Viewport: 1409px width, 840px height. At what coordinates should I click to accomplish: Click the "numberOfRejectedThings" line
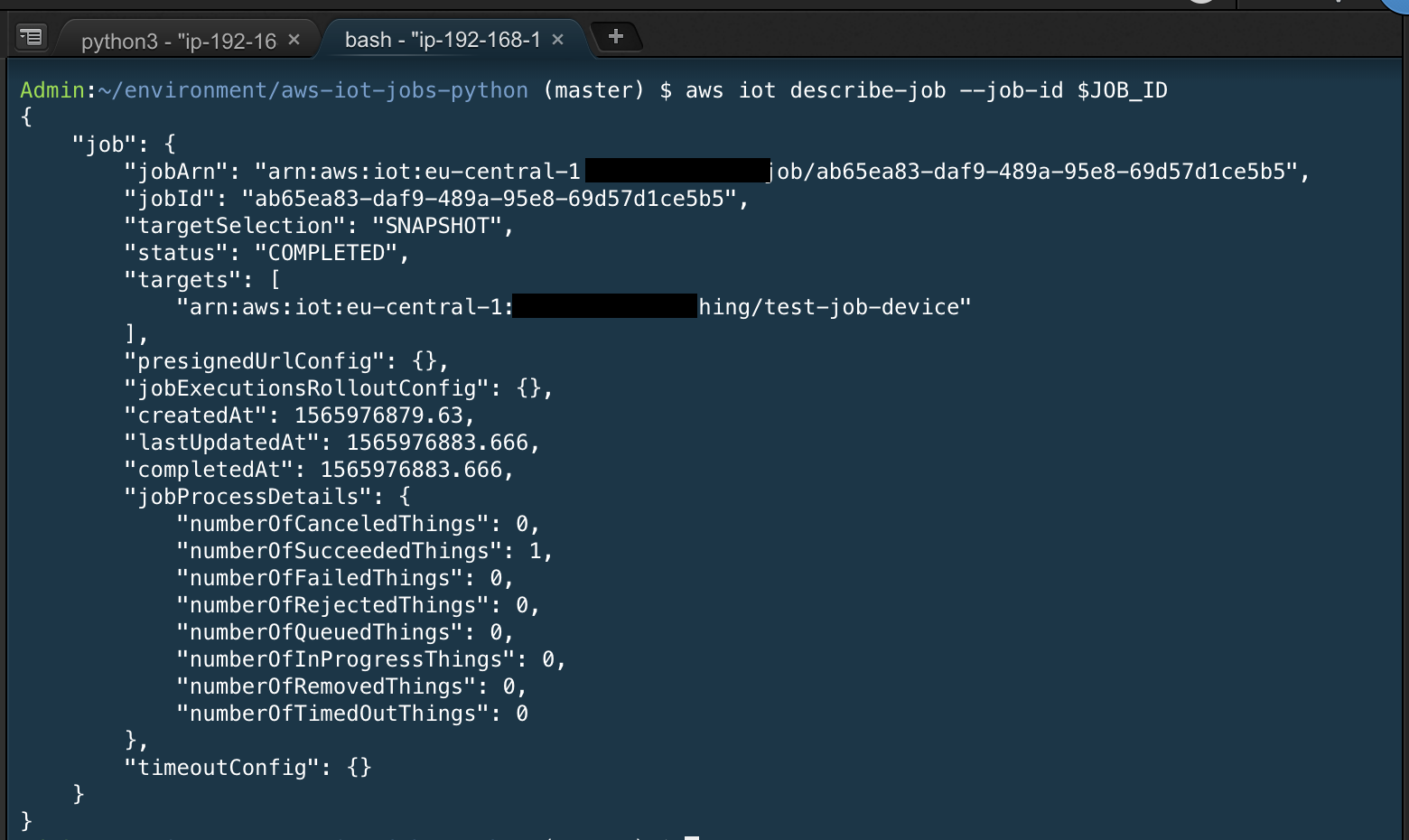pyautogui.click(x=358, y=605)
